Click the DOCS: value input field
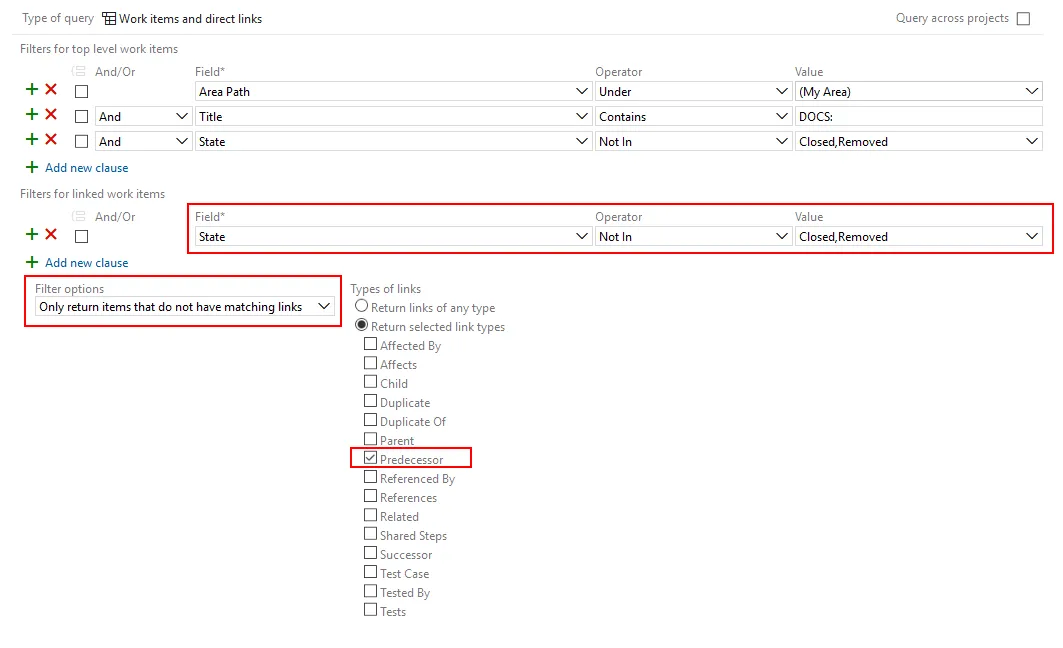 [x=919, y=117]
